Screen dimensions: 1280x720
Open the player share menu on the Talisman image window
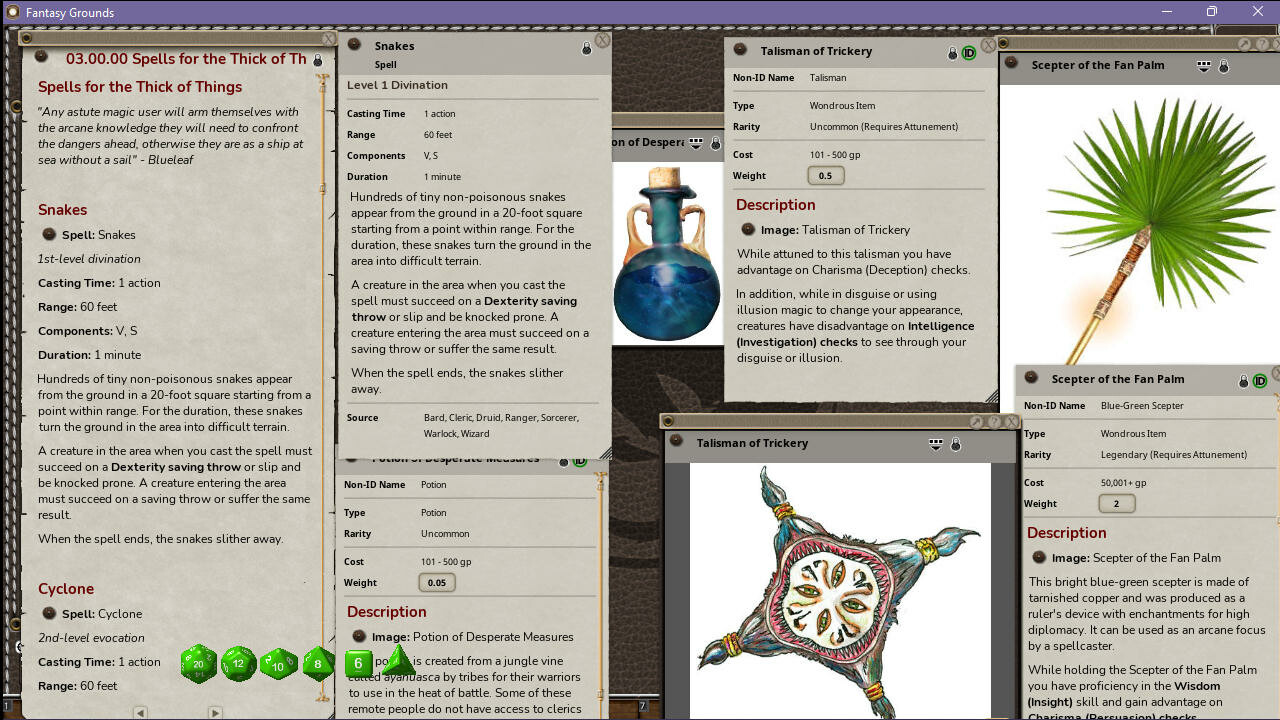pos(936,443)
